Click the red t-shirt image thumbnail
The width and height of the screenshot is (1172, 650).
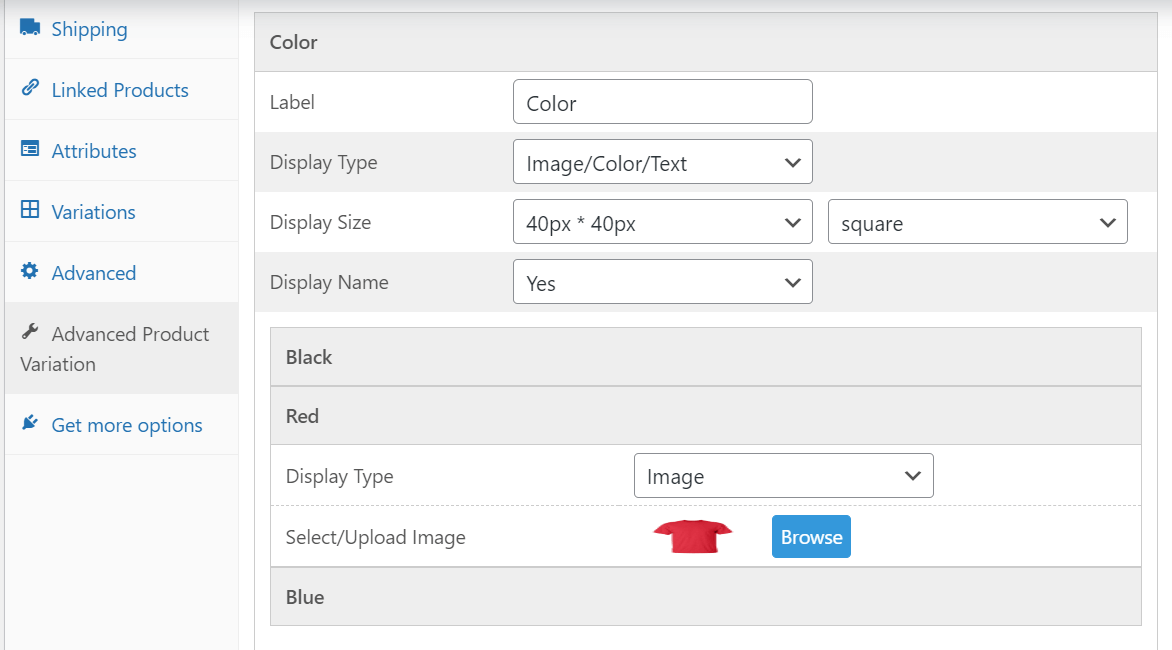692,537
